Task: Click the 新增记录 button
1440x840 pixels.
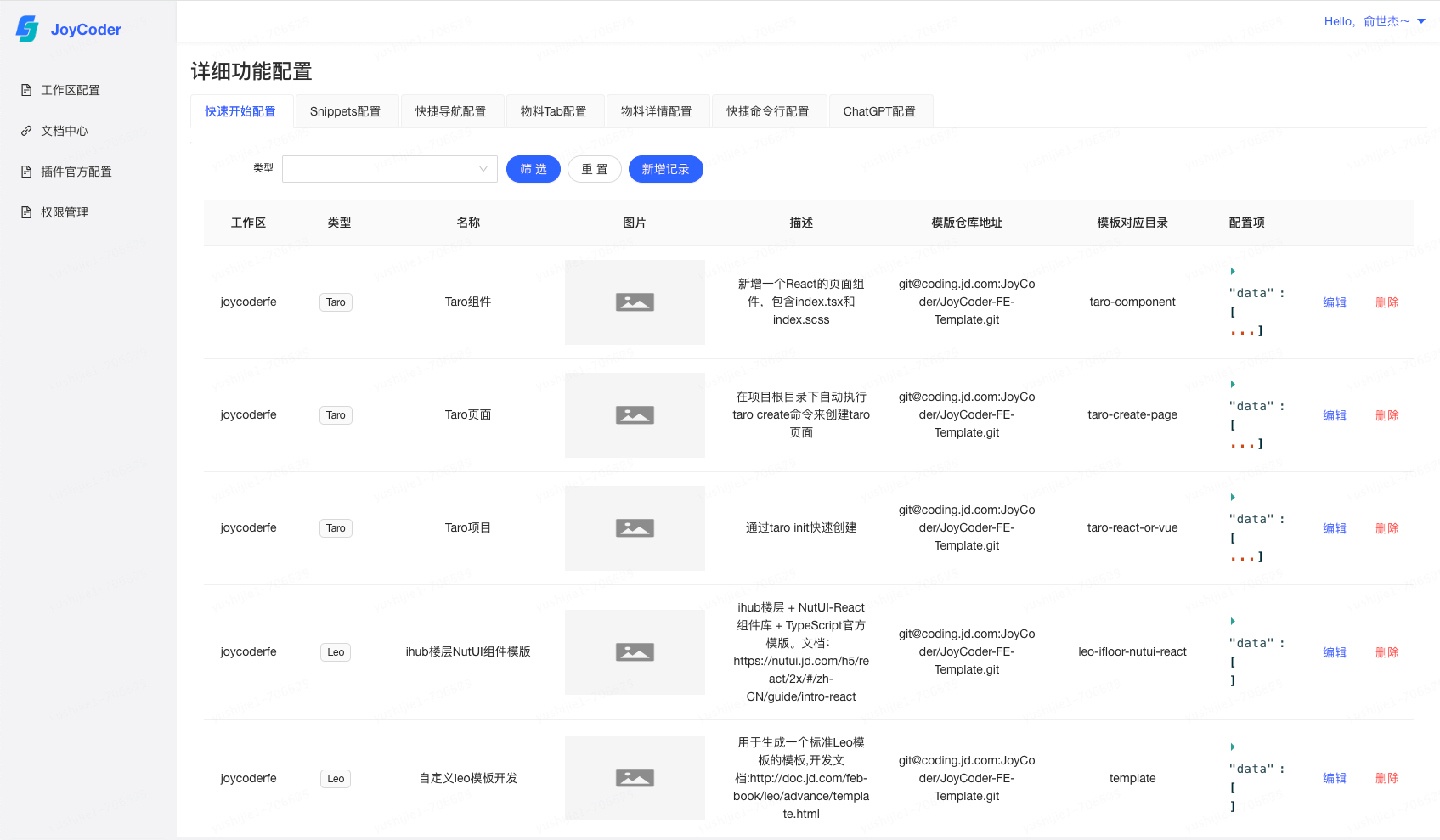Action: 665,169
